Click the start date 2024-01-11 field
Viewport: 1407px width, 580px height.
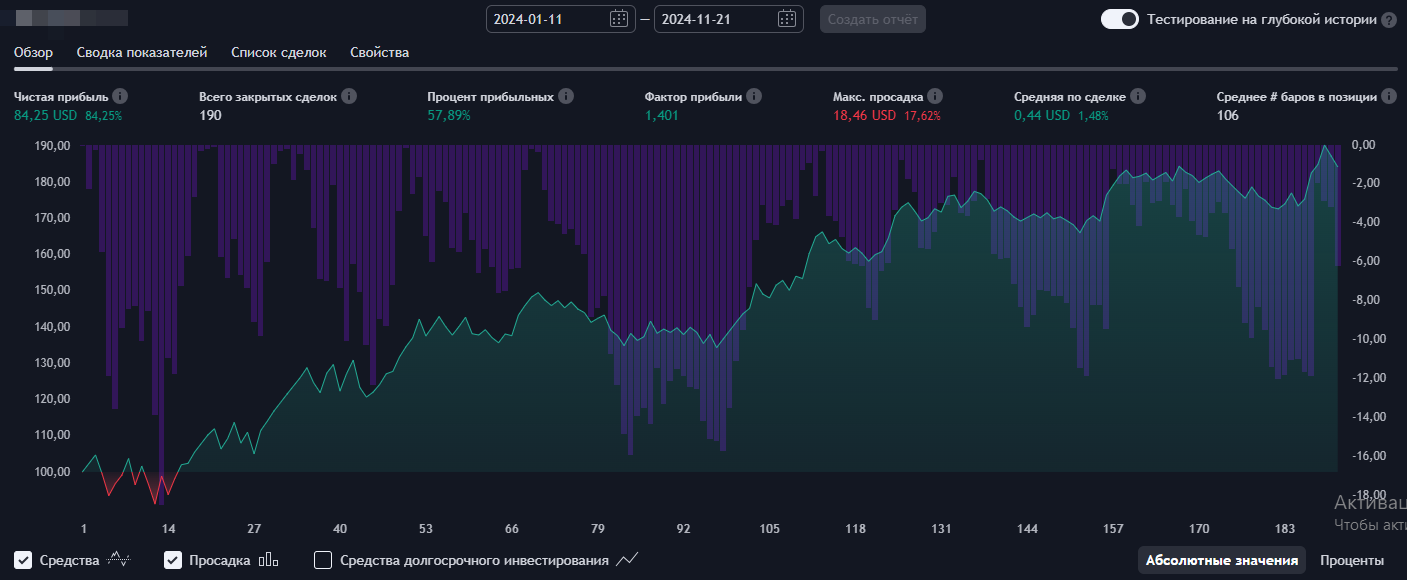[x=545, y=19]
